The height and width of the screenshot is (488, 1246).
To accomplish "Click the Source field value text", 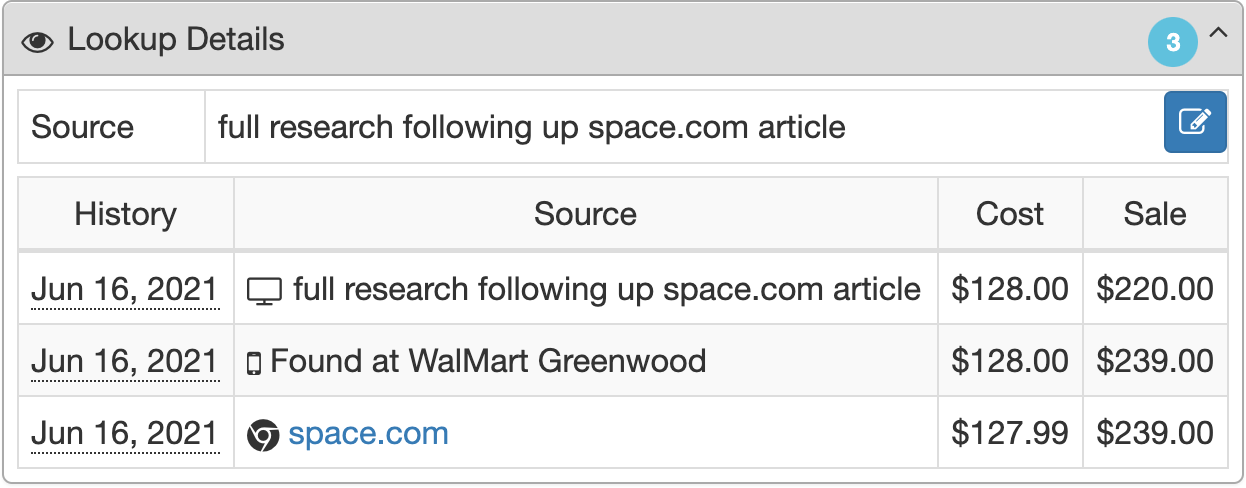I will tap(532, 127).
